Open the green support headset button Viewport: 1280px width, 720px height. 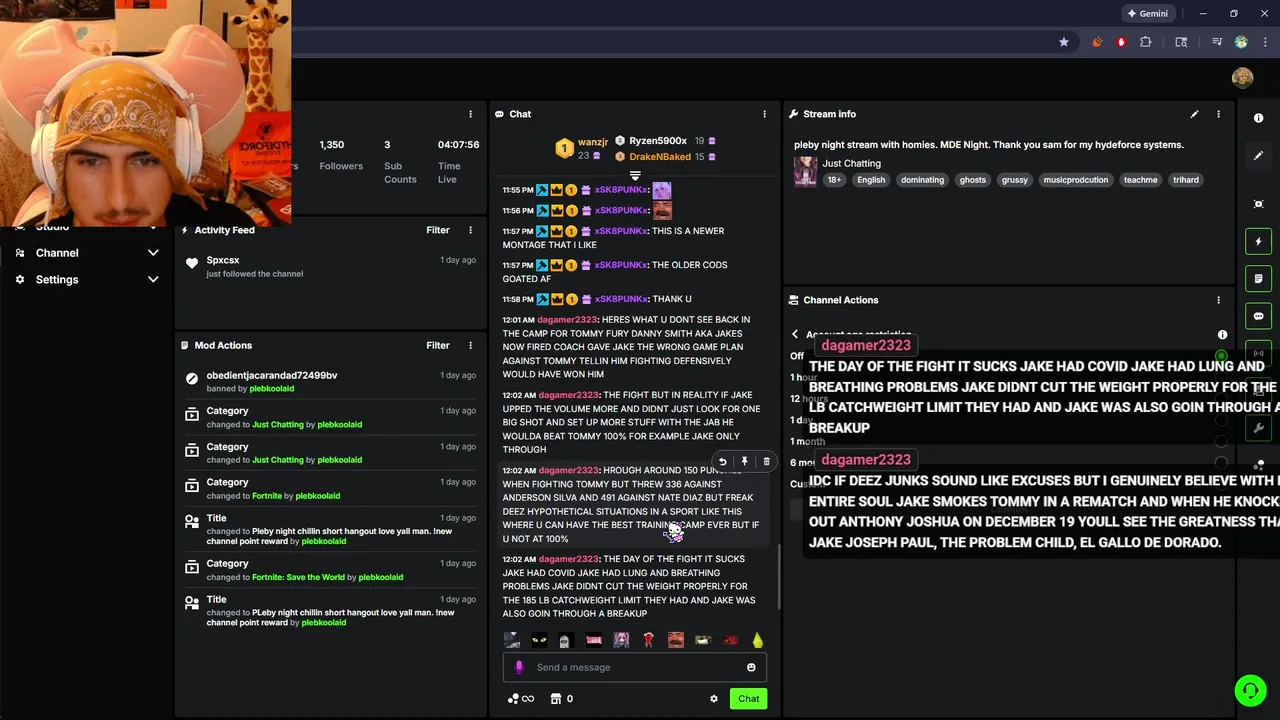(x=1250, y=690)
